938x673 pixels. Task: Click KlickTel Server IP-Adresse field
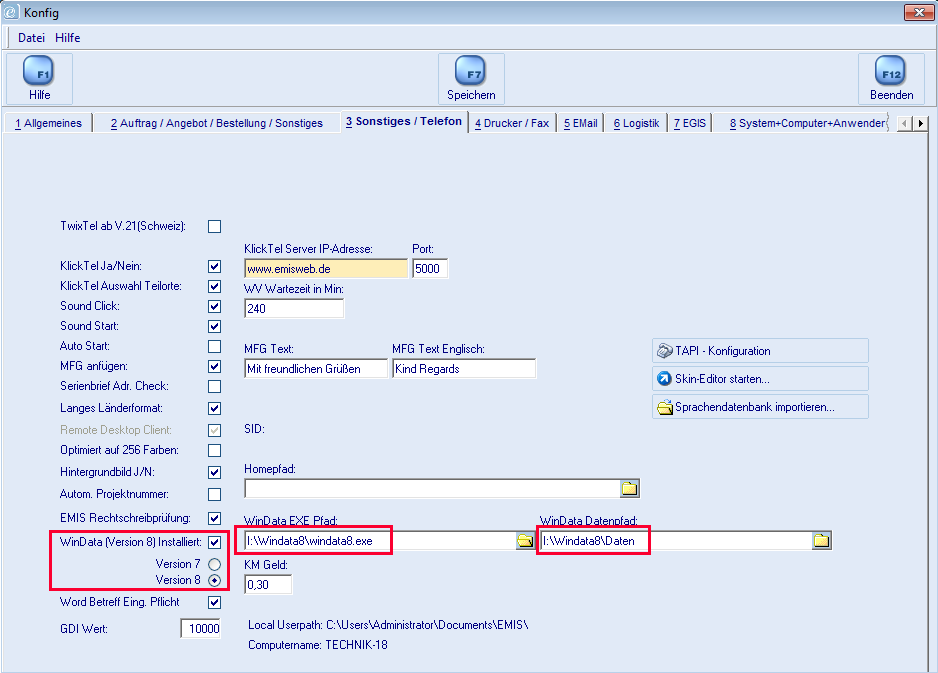click(326, 269)
